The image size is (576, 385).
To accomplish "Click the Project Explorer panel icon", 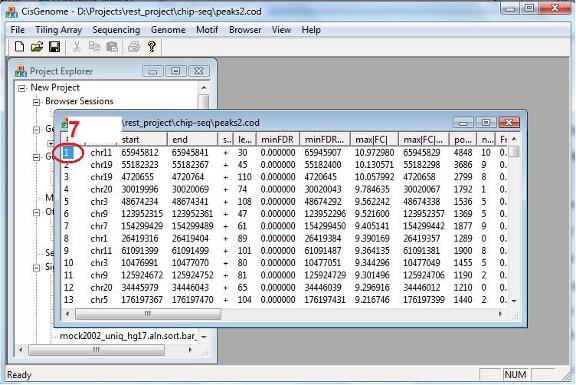I will pos(21,71).
